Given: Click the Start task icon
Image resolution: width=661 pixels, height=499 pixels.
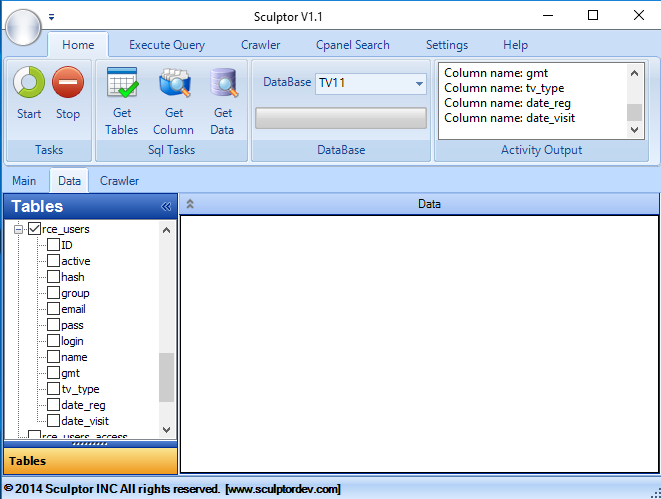Looking at the screenshot, I should coord(29,83).
